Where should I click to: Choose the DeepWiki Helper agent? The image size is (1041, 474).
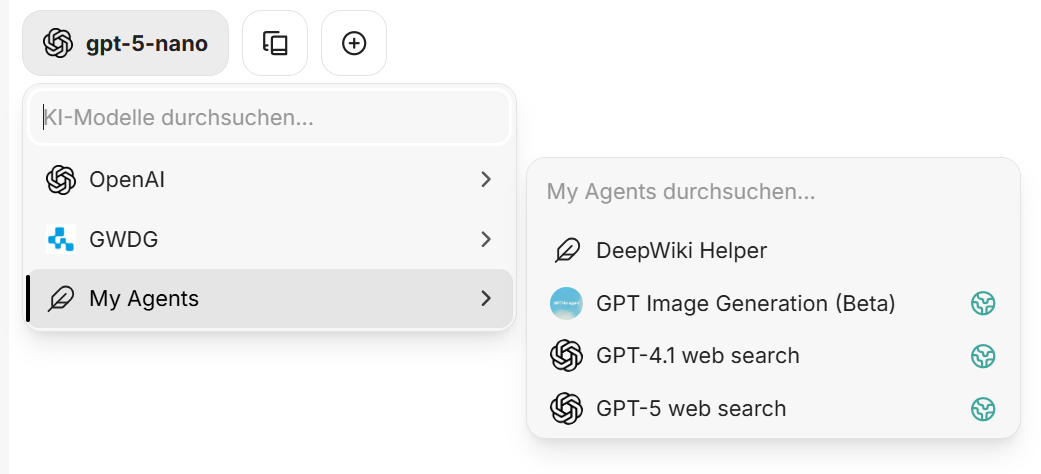pos(680,250)
